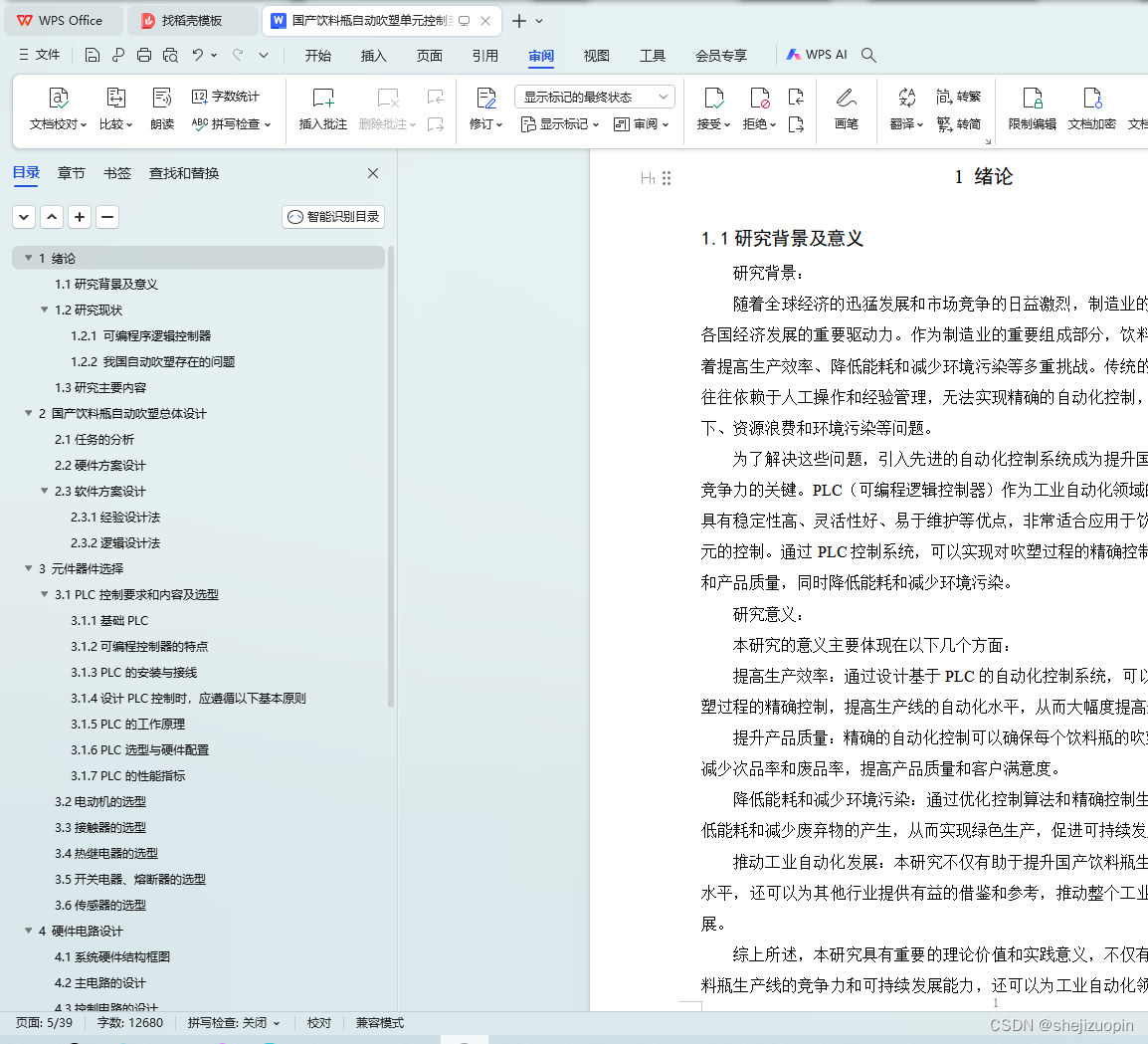Screen dimensions: 1148x1044
Task: Click the Print icon in quick toolbar
Action: (x=144, y=55)
